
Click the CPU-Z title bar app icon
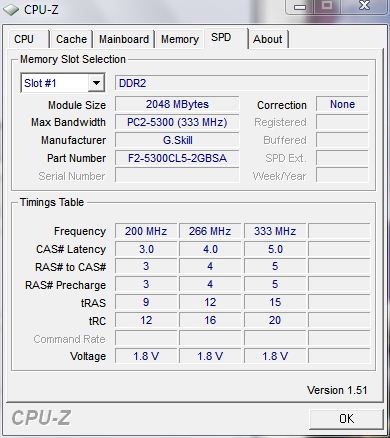pyautogui.click(x=11, y=10)
